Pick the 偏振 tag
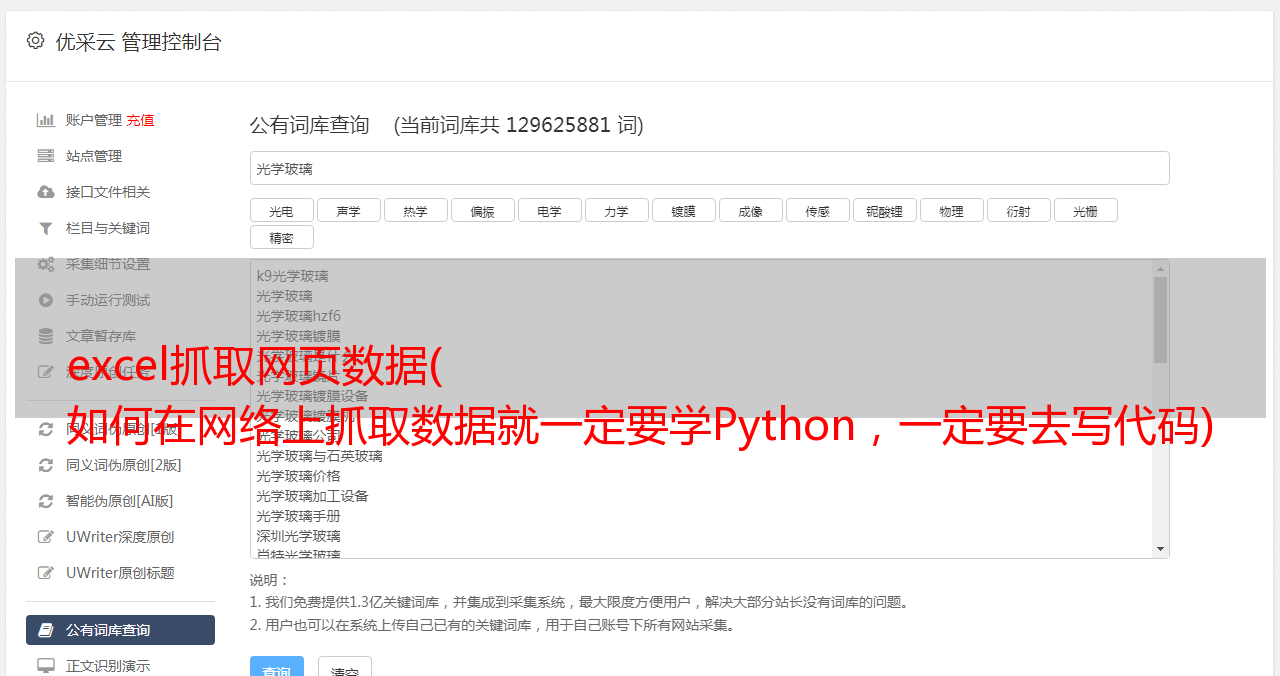The height and width of the screenshot is (676, 1280). click(x=482, y=211)
